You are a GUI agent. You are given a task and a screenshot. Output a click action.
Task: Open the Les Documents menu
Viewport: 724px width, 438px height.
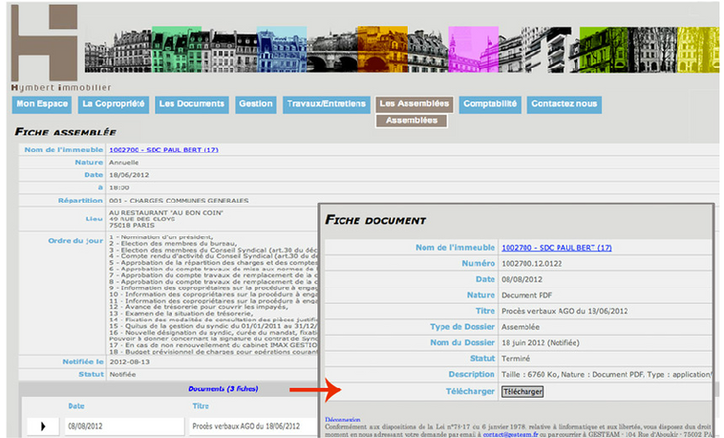click(x=192, y=104)
